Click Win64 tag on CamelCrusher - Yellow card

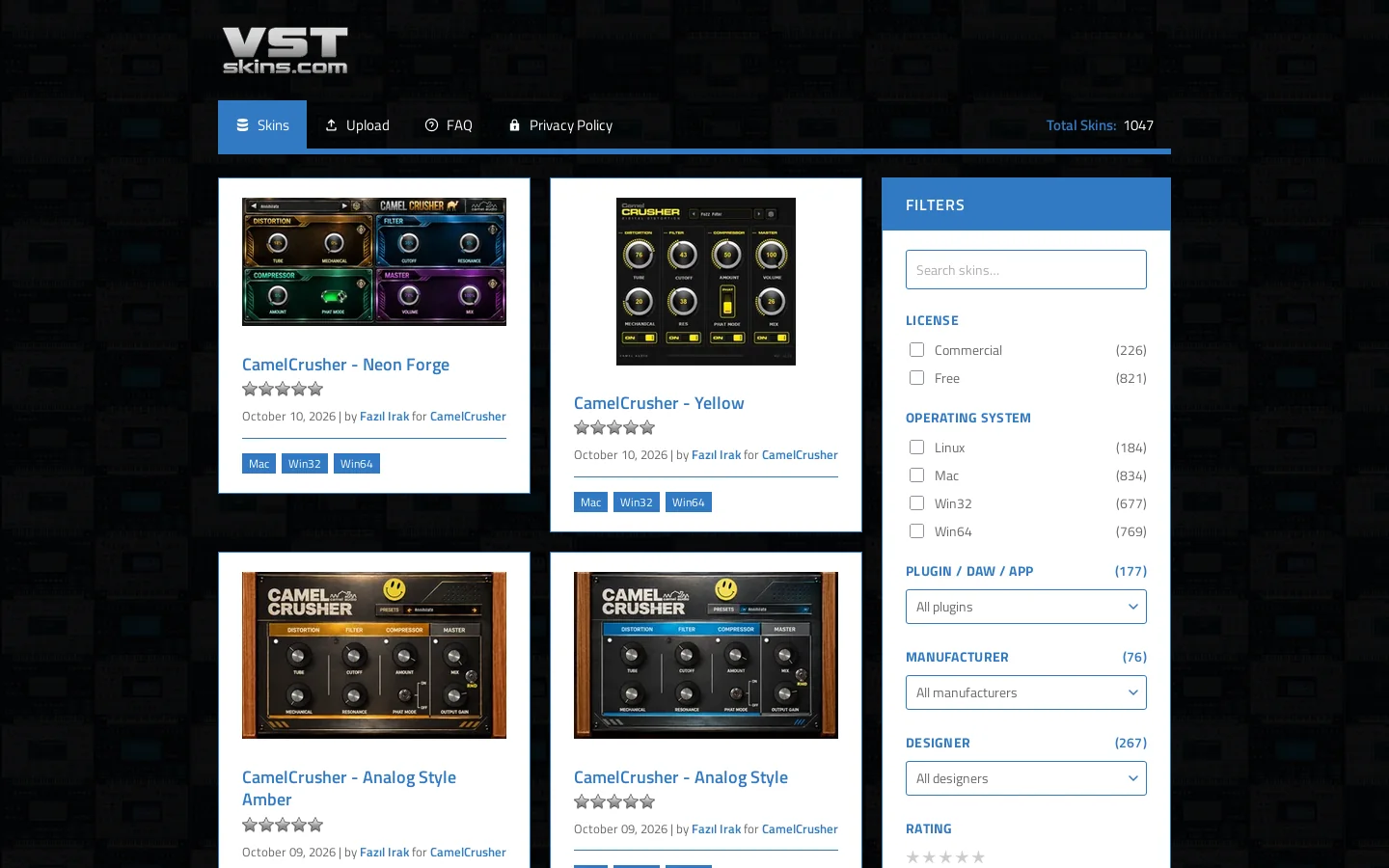(689, 502)
